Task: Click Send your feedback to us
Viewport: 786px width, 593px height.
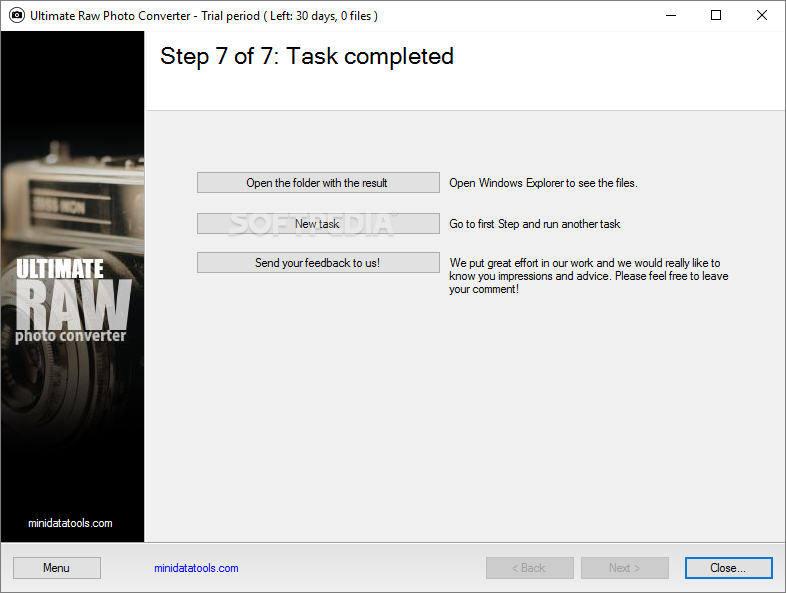Action: [318, 263]
